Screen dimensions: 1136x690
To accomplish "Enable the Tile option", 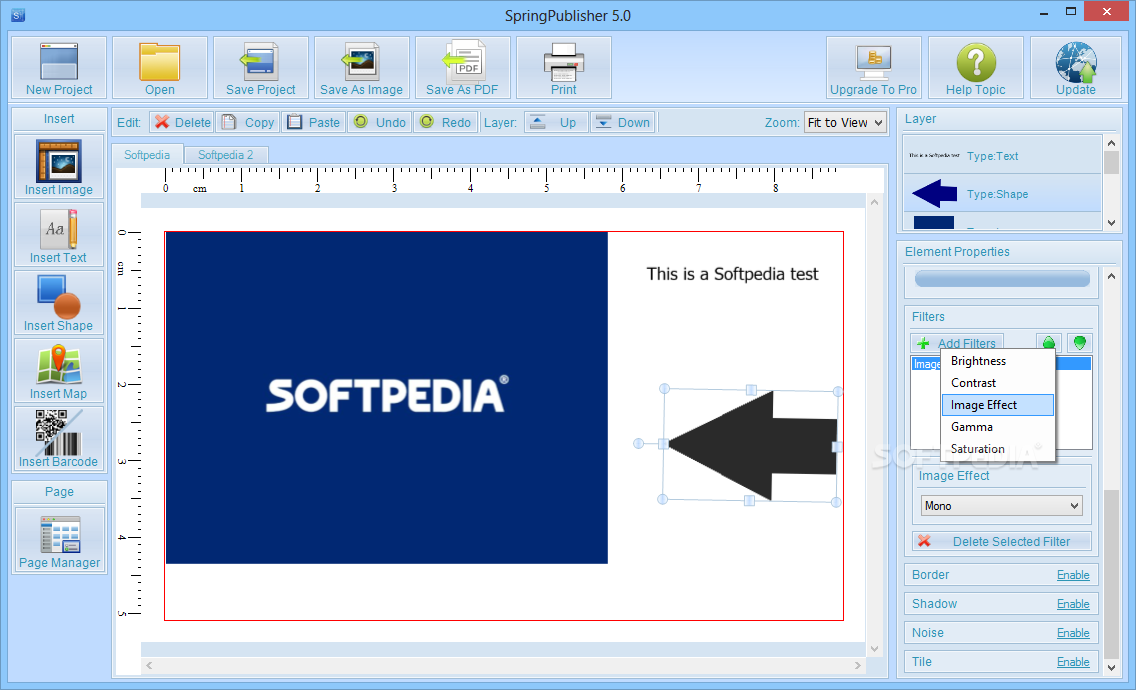I will point(1073,662).
